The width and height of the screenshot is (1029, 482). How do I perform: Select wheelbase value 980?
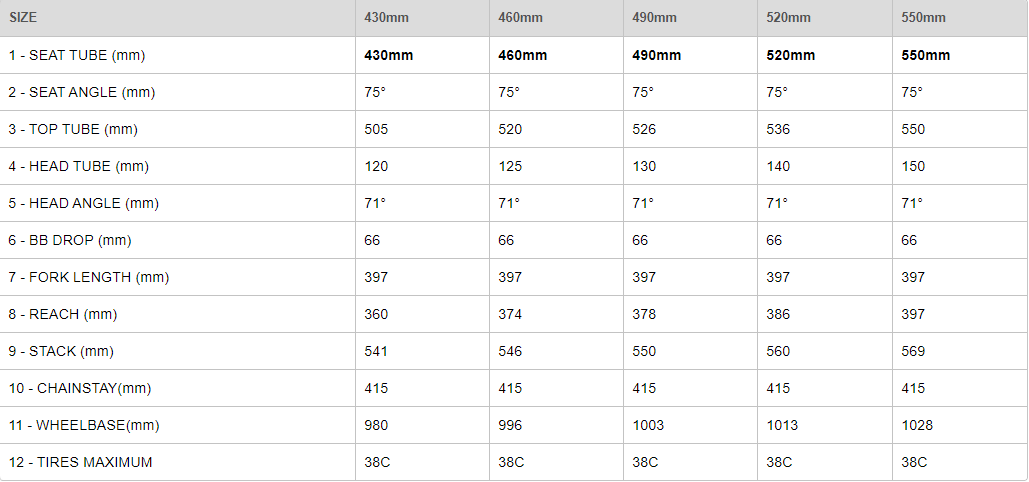point(377,425)
